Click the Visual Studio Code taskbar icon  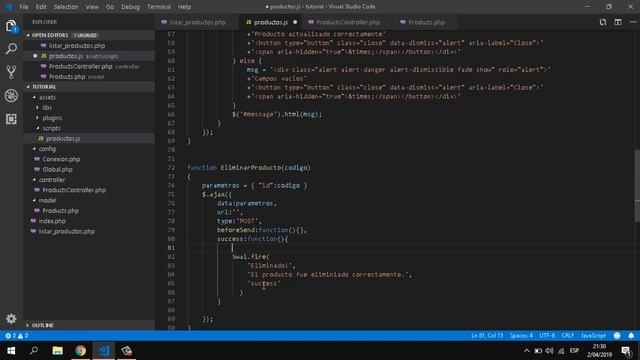click(104, 351)
